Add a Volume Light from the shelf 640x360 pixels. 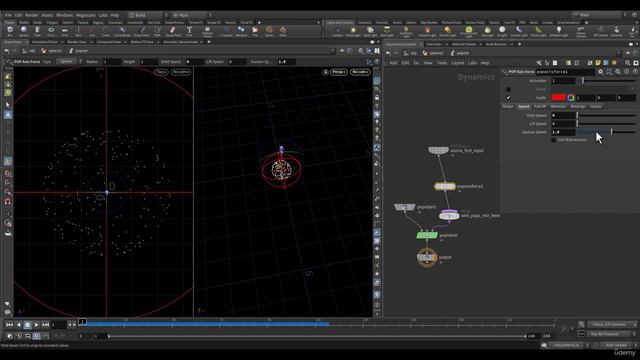point(427,31)
